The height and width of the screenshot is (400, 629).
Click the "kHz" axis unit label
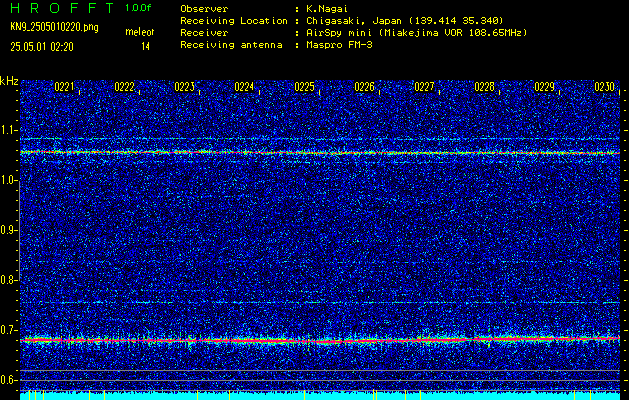point(9,81)
